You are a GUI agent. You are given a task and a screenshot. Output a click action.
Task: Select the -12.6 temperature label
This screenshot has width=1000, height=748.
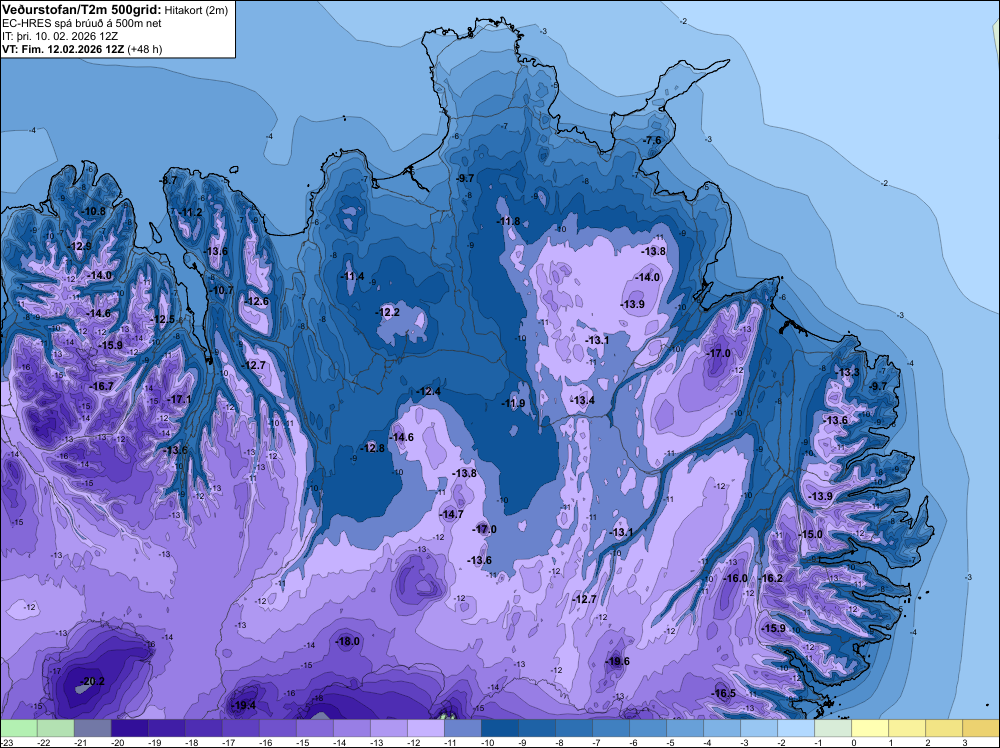256,302
